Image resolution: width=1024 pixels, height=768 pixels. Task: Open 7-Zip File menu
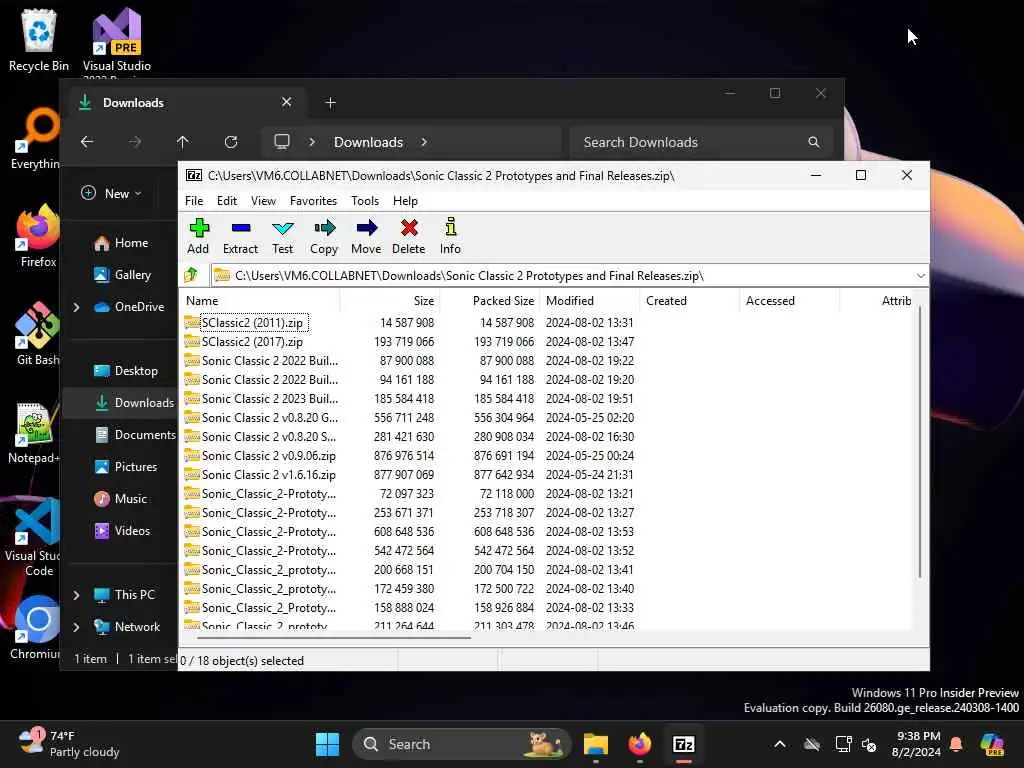194,201
